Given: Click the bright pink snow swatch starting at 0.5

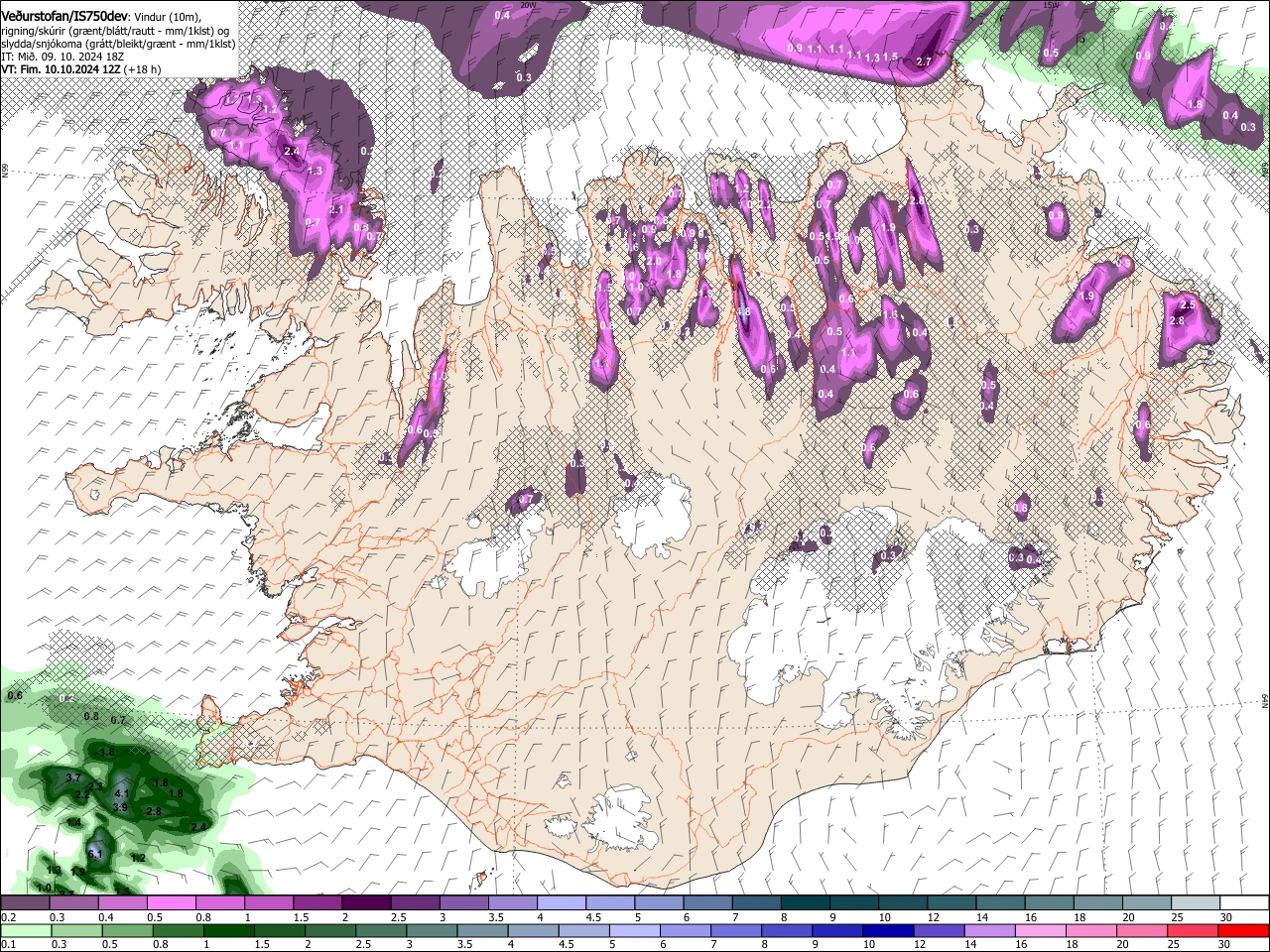Looking at the screenshot, I should 171,902.
